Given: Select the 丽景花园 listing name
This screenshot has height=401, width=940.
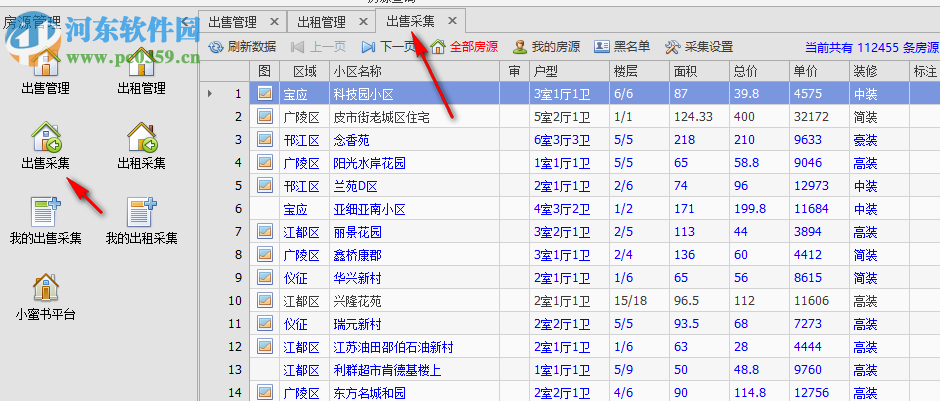Looking at the screenshot, I should 357,232.
